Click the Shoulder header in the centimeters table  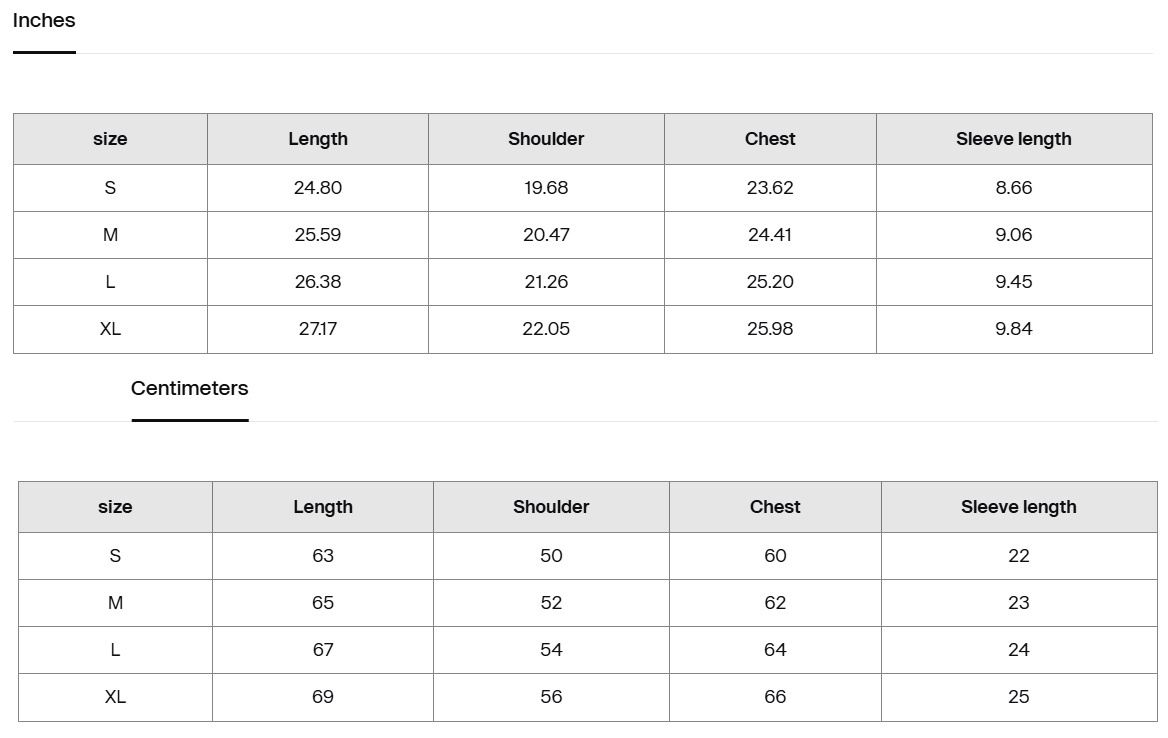pyautogui.click(x=551, y=507)
